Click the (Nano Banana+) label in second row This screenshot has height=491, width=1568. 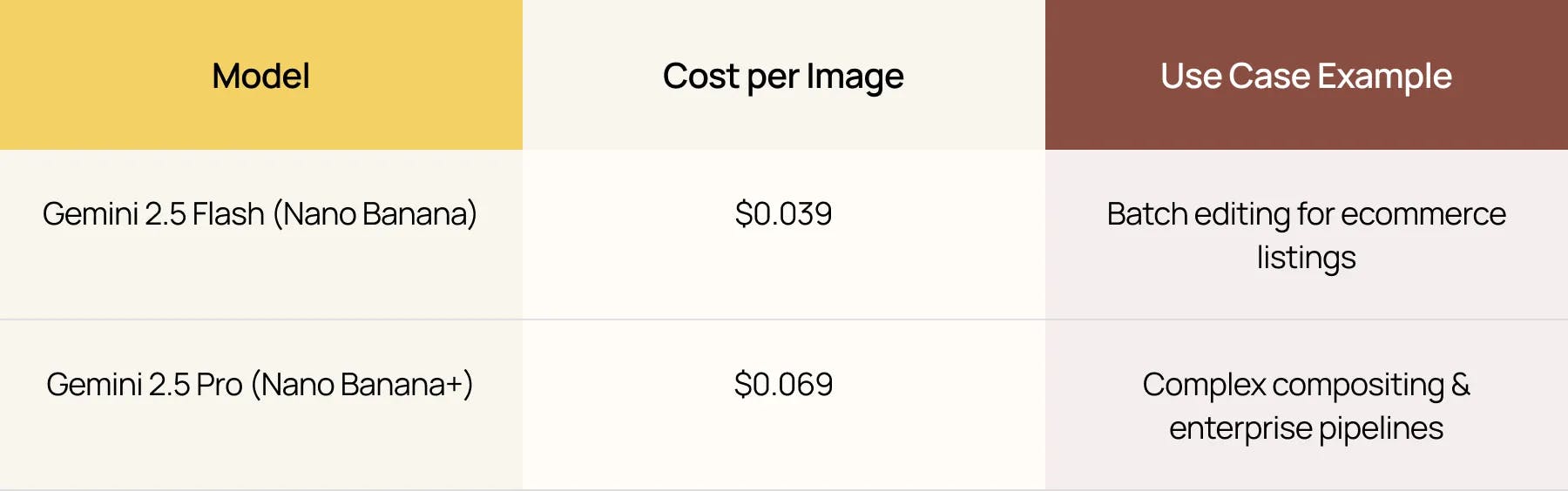[362, 385]
